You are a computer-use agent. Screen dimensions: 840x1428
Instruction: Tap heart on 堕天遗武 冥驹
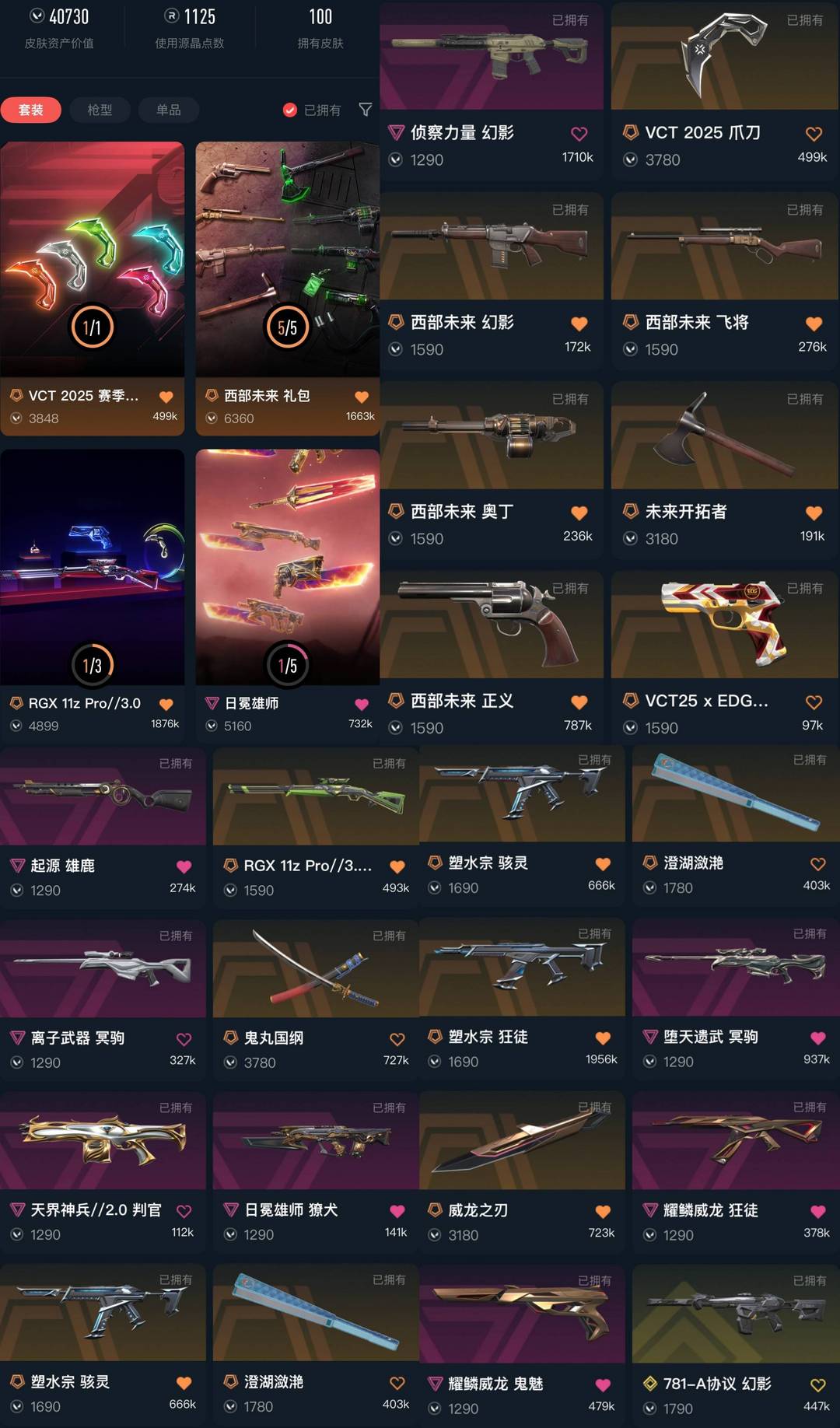pyautogui.click(x=817, y=1038)
